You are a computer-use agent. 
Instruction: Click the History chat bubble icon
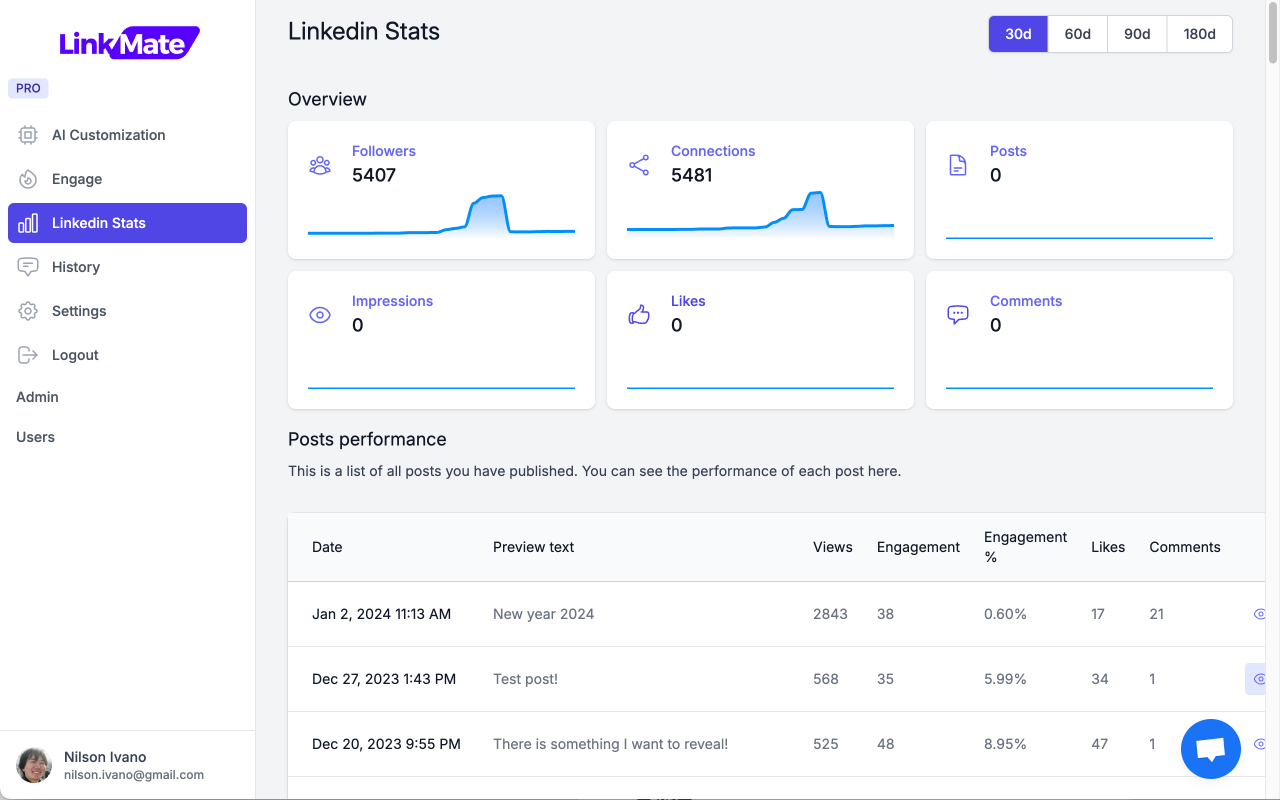point(28,267)
